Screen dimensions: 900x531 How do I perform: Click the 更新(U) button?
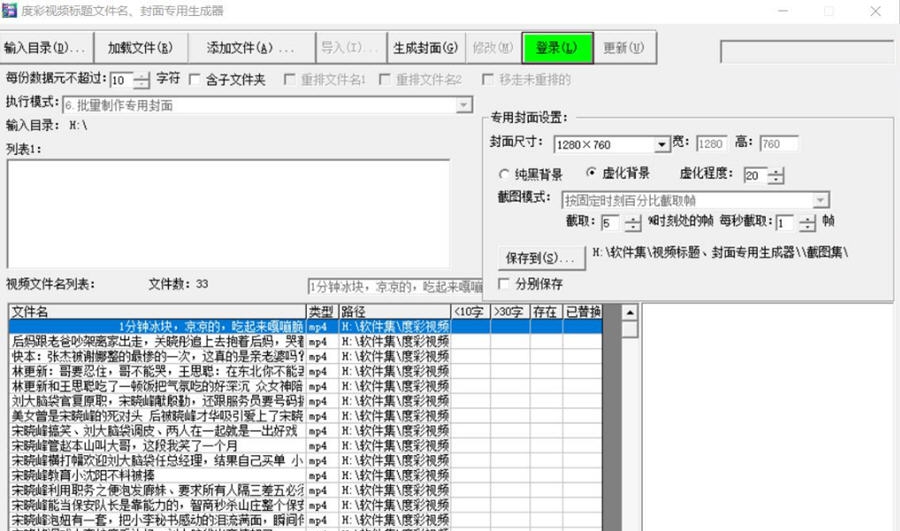pos(624,48)
